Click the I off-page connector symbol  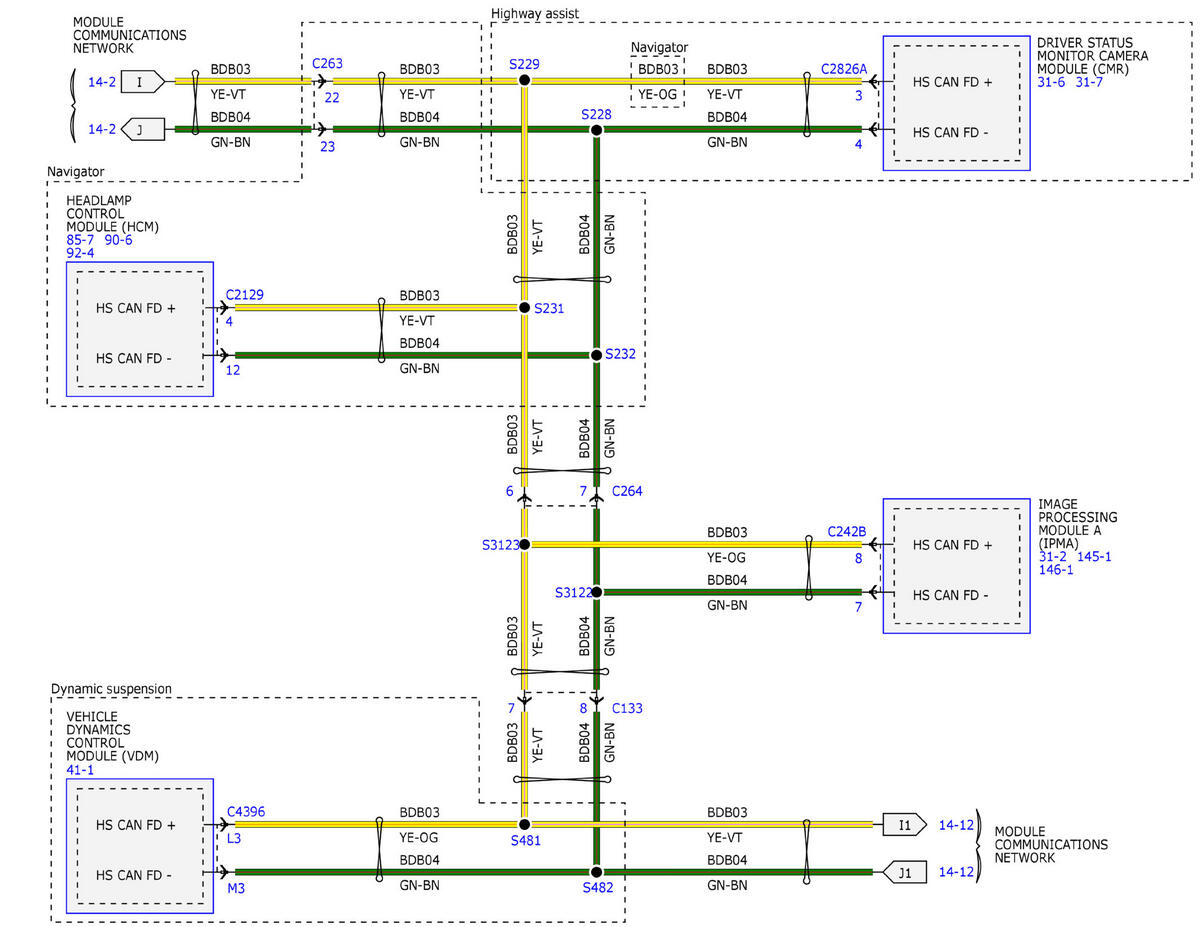(x=143, y=83)
